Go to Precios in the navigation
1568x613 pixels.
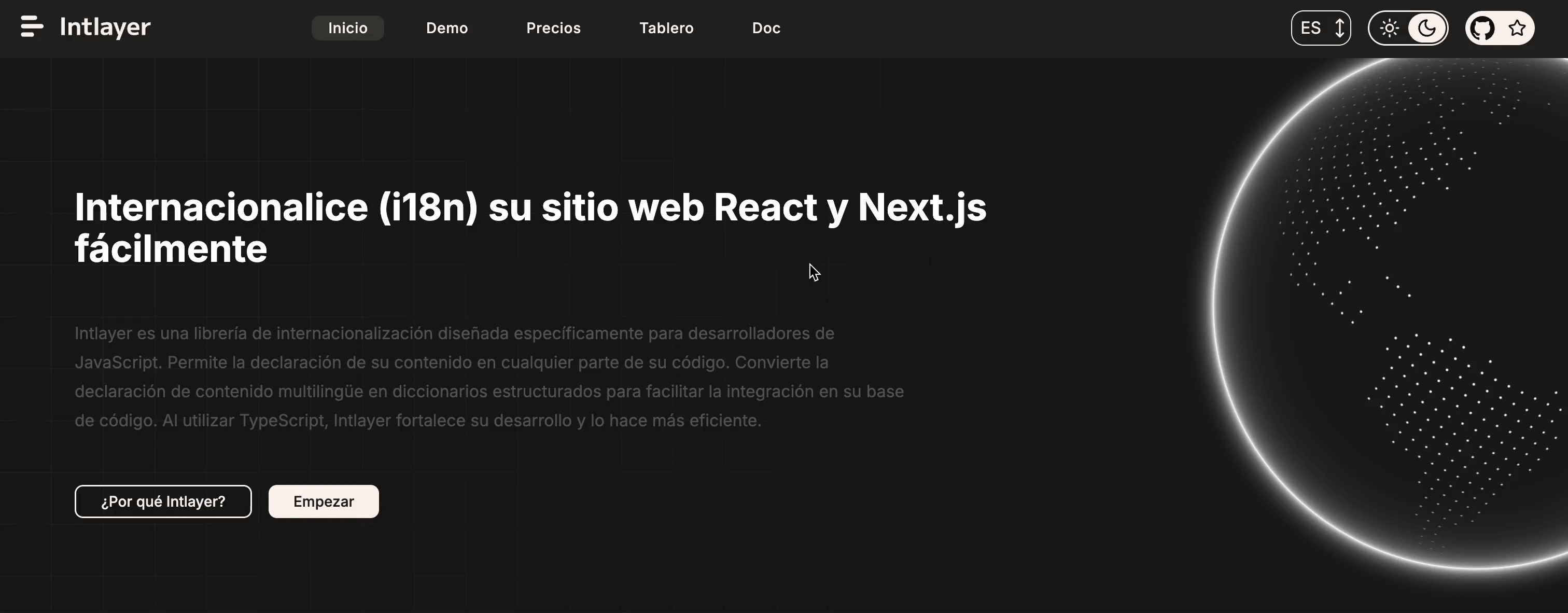click(553, 28)
